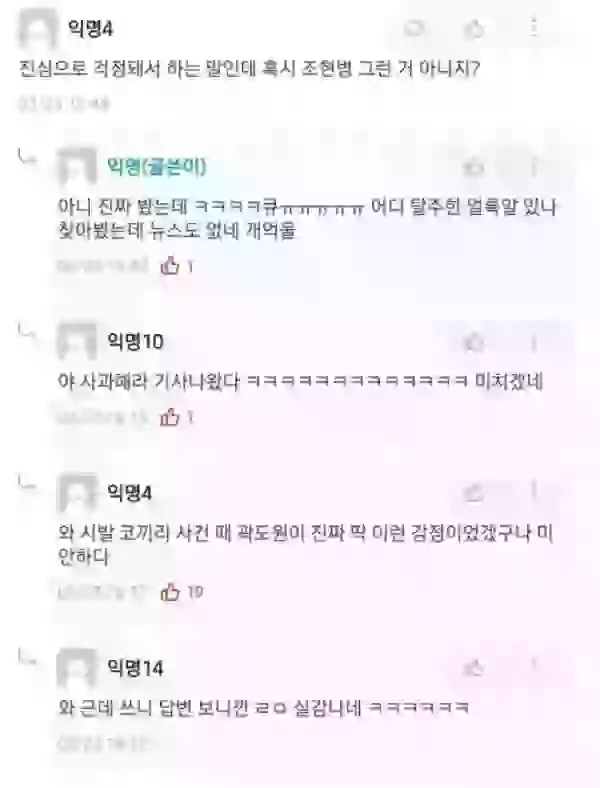Like the 익명(글쓴이) reply via faded thumb
This screenshot has width=600, height=788.
click(x=473, y=167)
